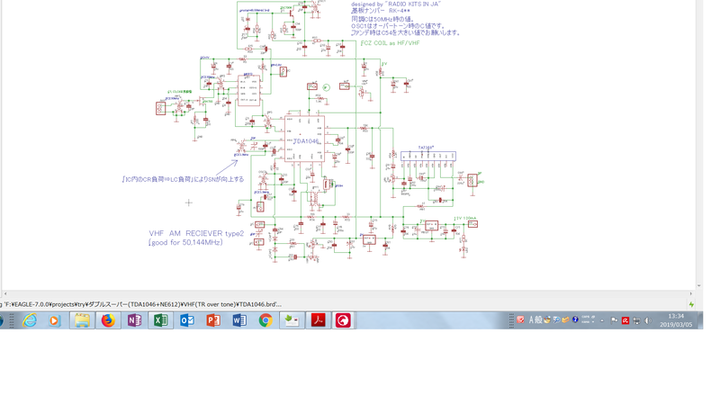Open Adobe Acrobat from the taskbar
Image resolution: width=720 pixels, height=405 pixels.
[x=317, y=320]
